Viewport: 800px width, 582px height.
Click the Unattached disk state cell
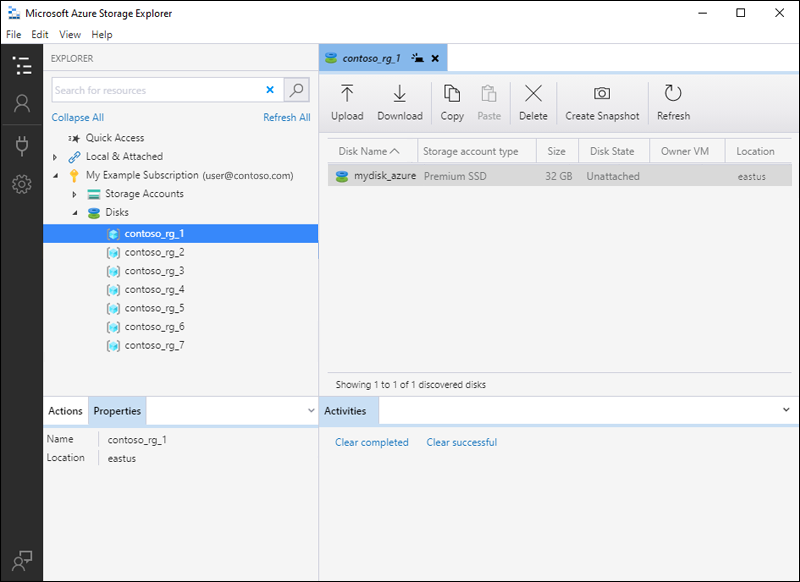point(613,176)
